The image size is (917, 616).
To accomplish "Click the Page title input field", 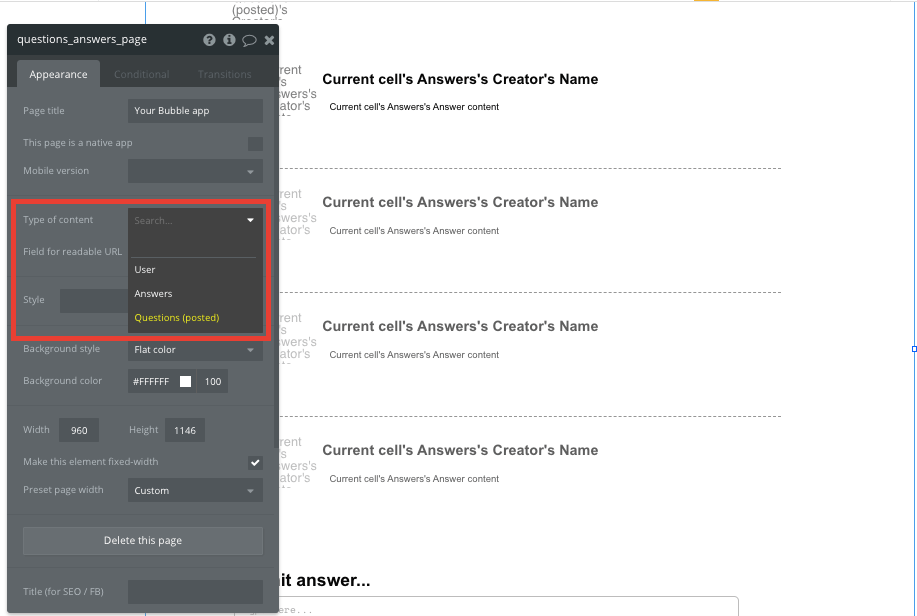I will [x=194, y=110].
